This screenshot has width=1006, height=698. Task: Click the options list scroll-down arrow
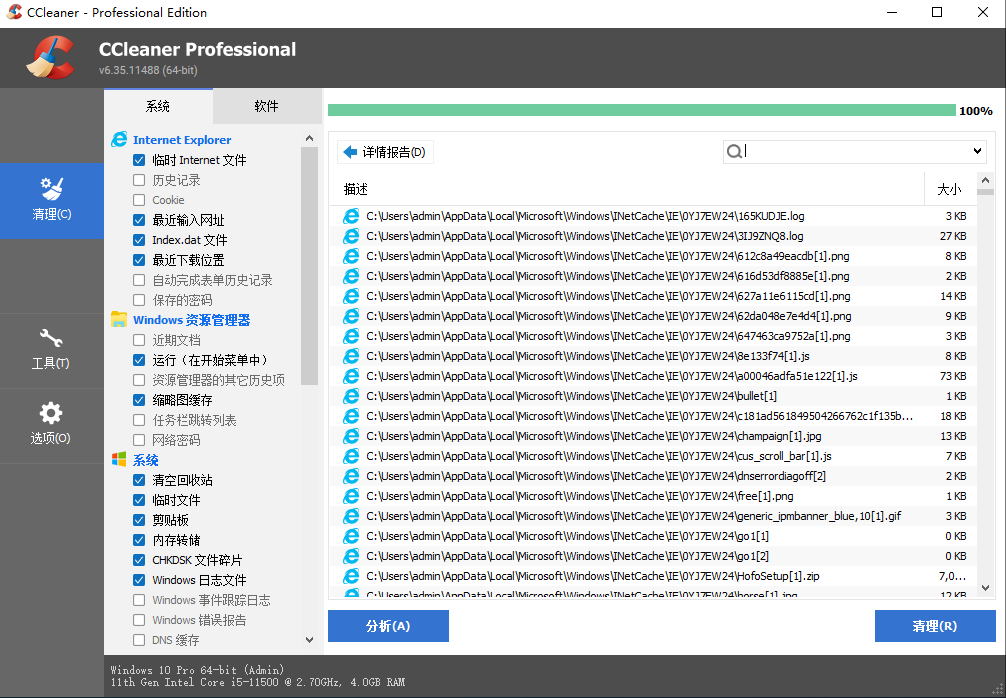pyautogui.click(x=309, y=640)
